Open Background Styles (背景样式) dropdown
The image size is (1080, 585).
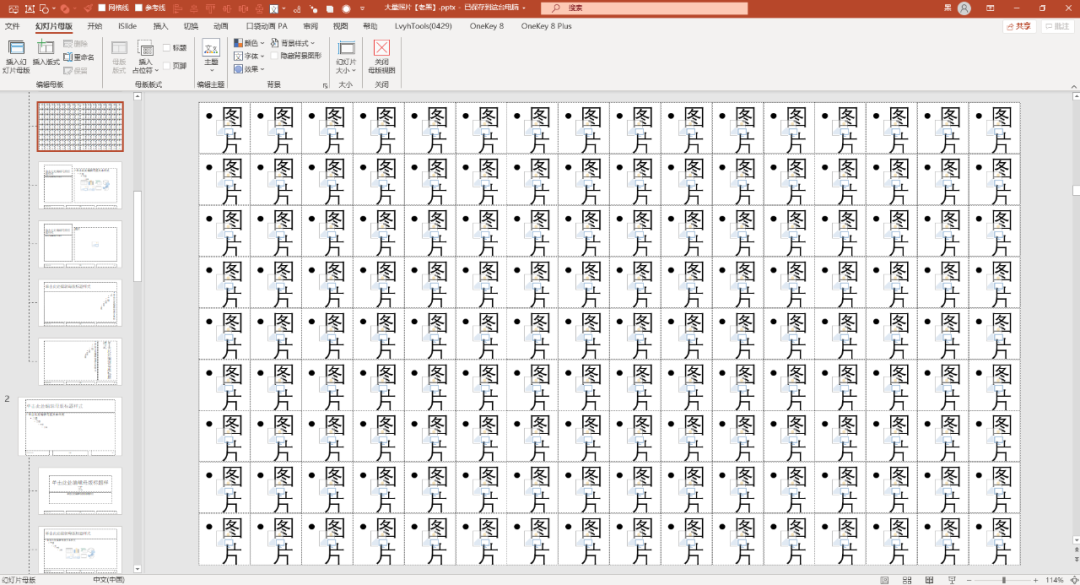293,43
